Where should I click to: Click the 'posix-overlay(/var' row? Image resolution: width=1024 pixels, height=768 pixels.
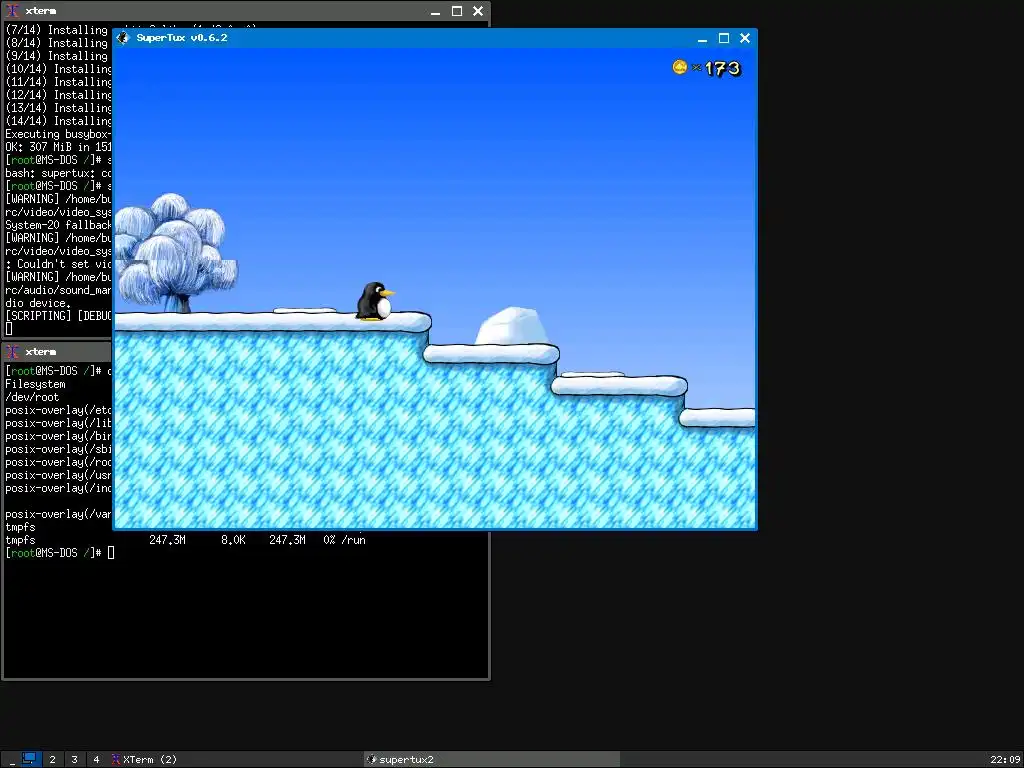[59, 514]
